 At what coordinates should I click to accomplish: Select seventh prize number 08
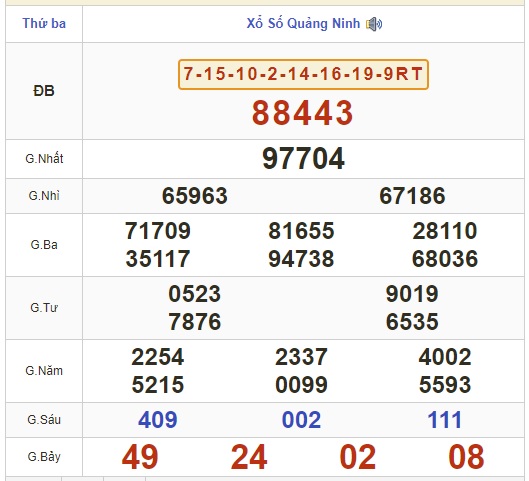[x=466, y=457]
